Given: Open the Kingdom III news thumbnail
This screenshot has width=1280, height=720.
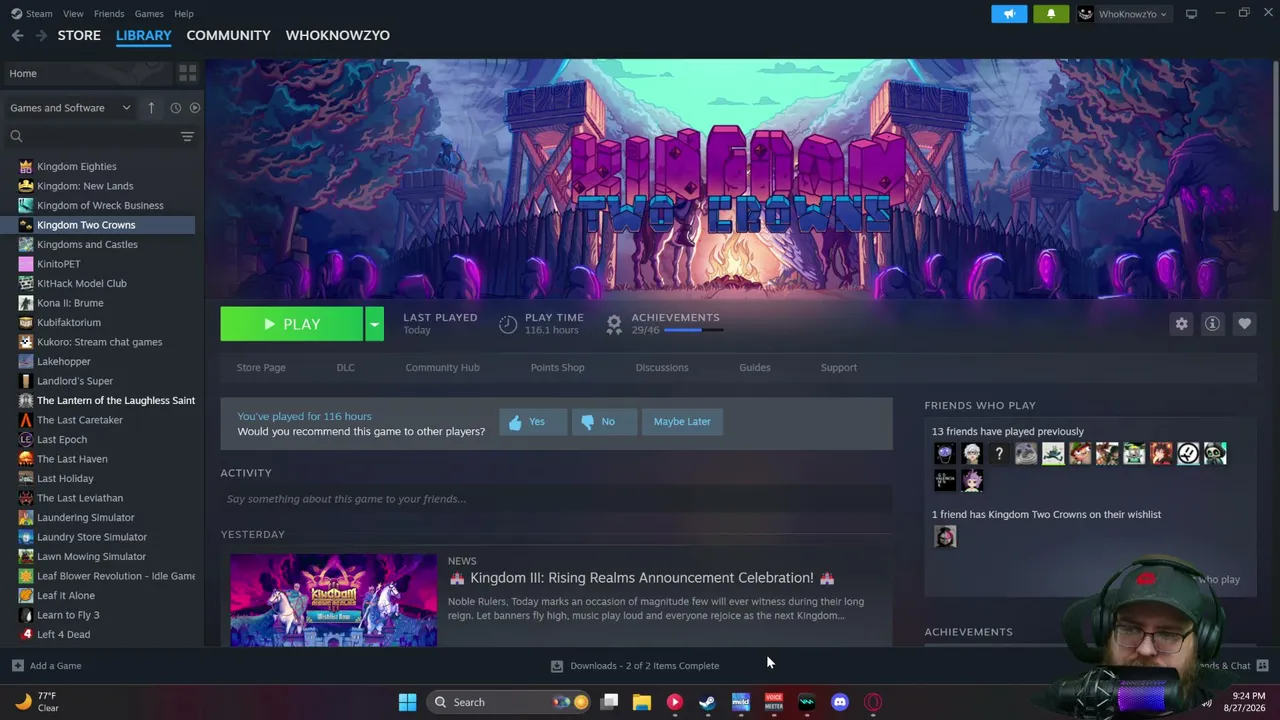Looking at the screenshot, I should pos(333,600).
